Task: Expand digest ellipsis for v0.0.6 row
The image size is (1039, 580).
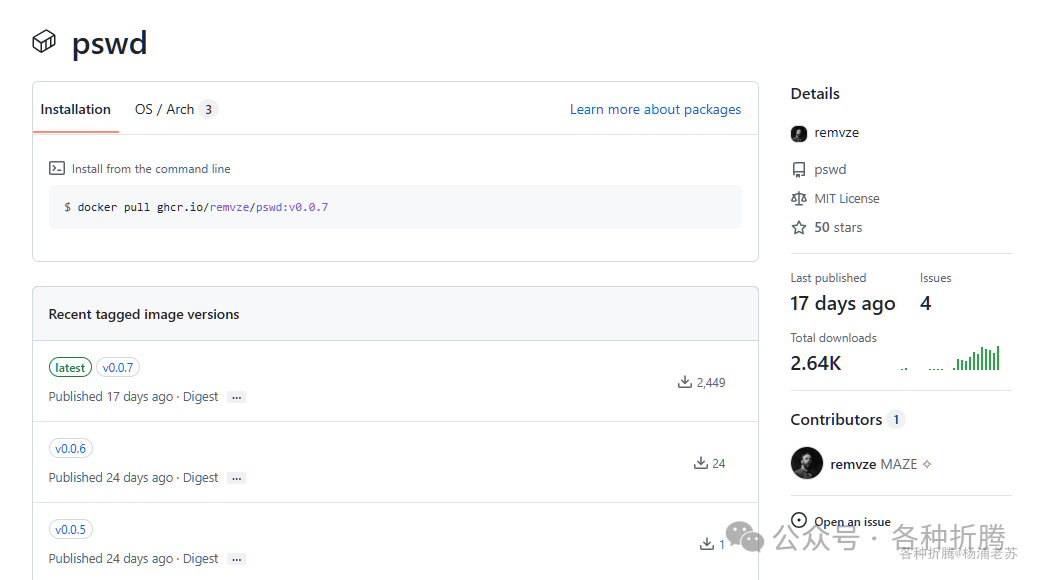Action: tap(237, 478)
